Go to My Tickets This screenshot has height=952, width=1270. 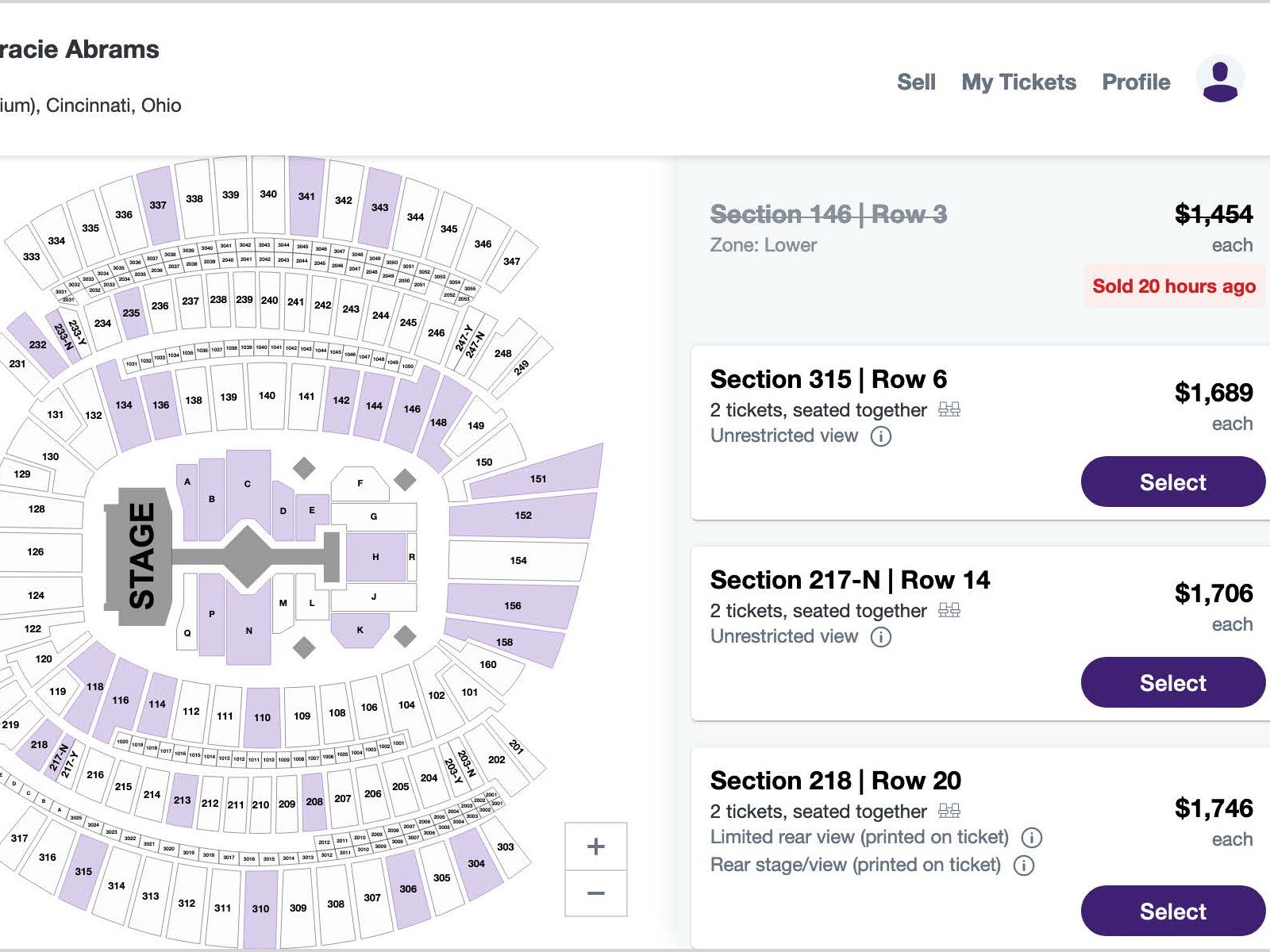[x=1018, y=82]
